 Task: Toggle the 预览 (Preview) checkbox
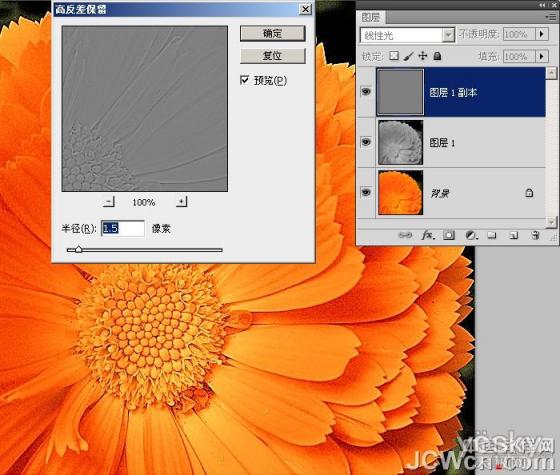pos(245,80)
